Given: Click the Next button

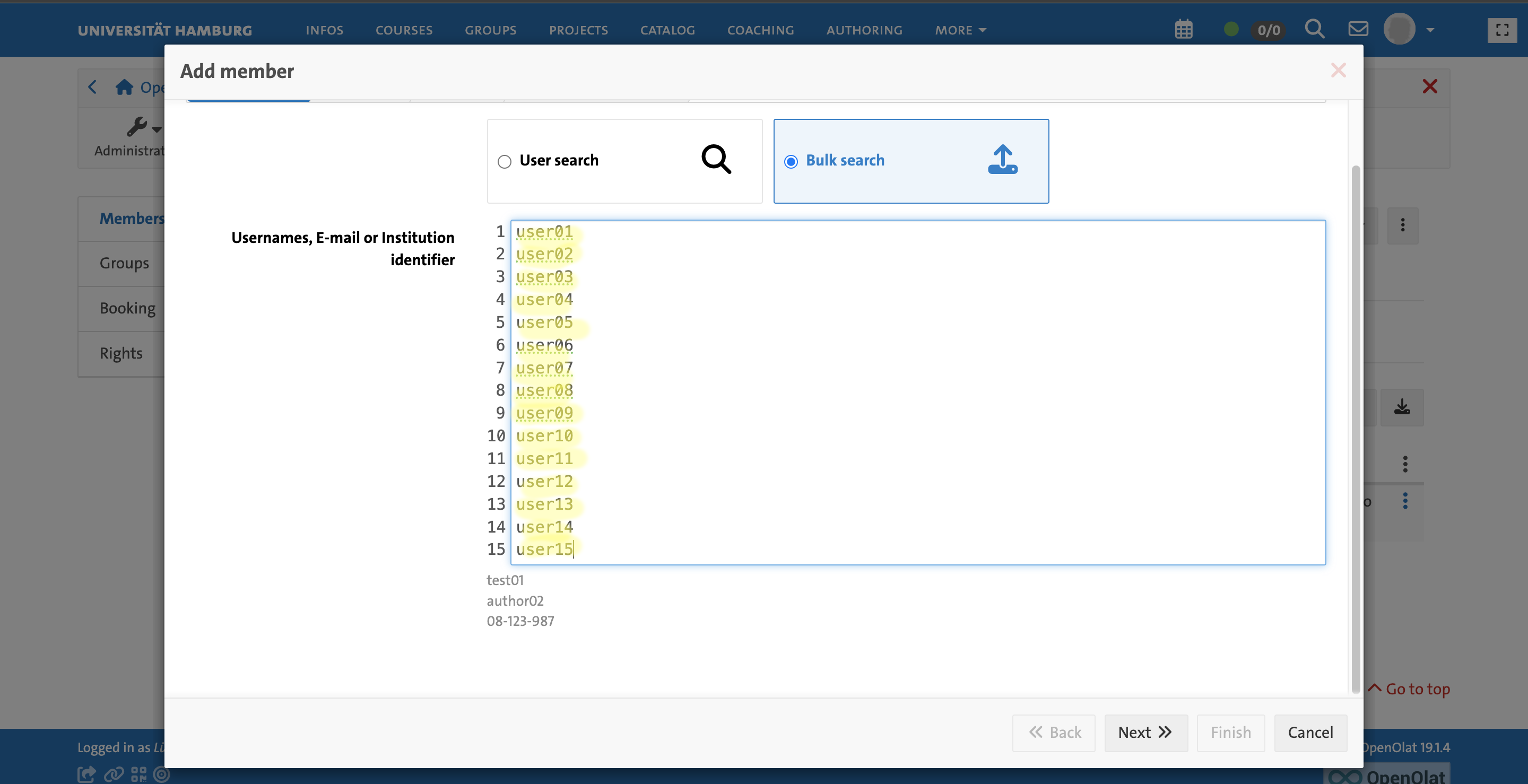Looking at the screenshot, I should (x=1145, y=733).
